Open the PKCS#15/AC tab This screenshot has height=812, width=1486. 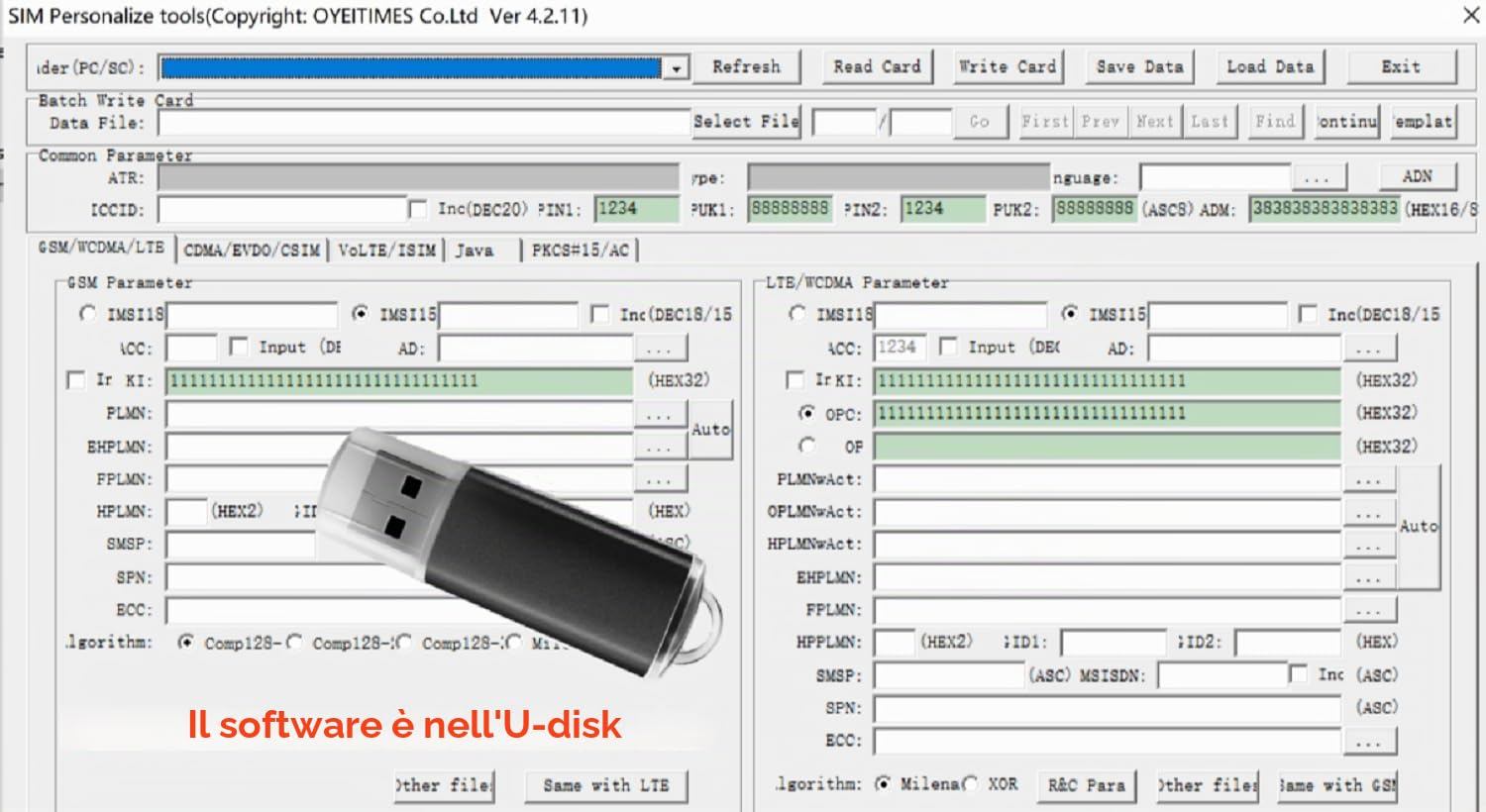click(x=580, y=251)
